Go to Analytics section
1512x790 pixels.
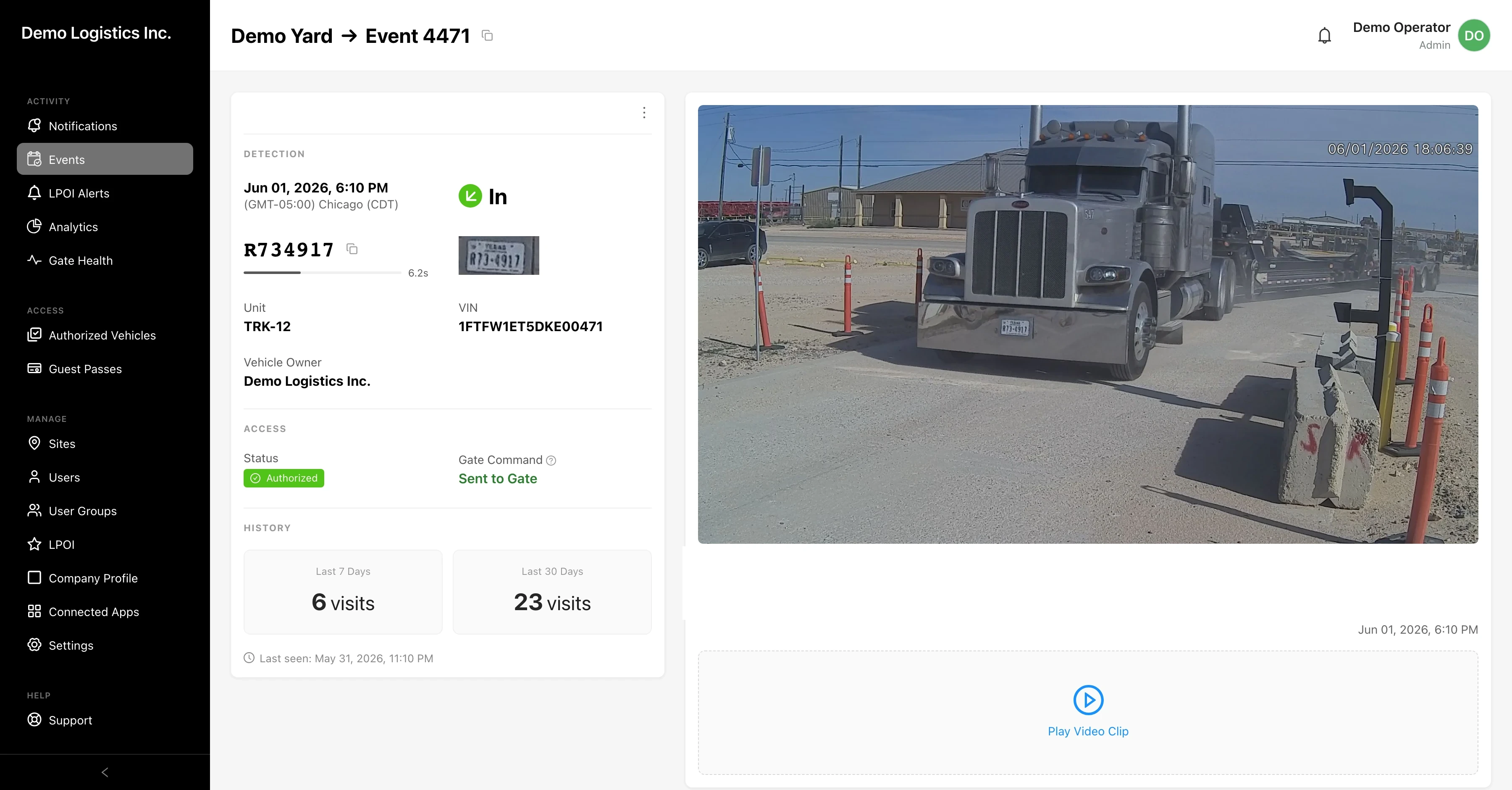coord(105,226)
